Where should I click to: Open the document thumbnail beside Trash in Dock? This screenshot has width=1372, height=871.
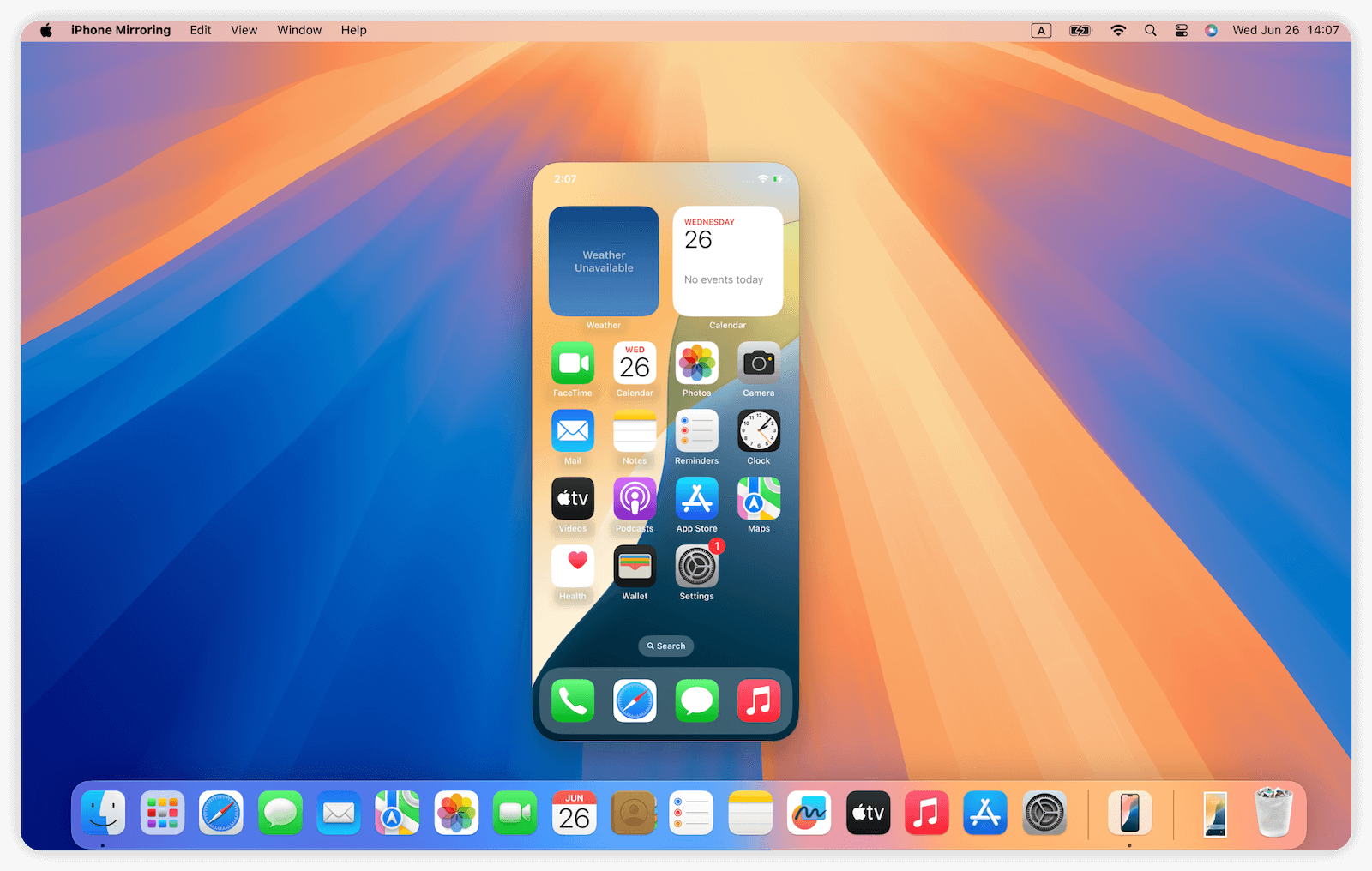(1215, 814)
